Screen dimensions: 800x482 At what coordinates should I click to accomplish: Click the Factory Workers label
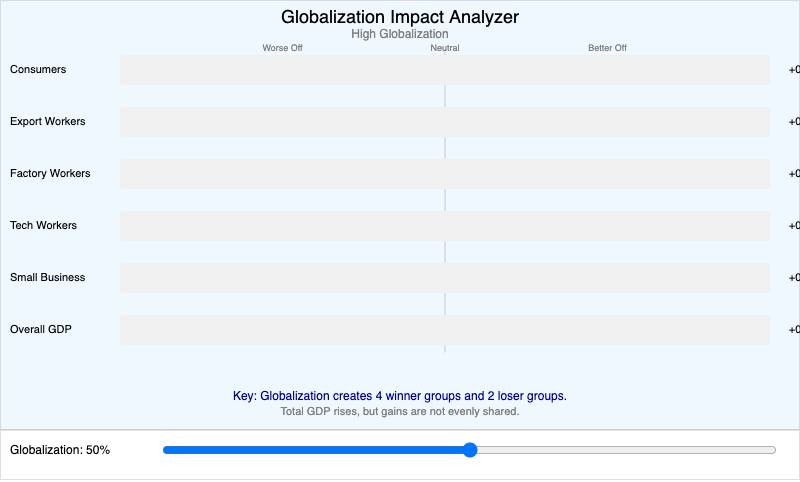[x=50, y=173]
